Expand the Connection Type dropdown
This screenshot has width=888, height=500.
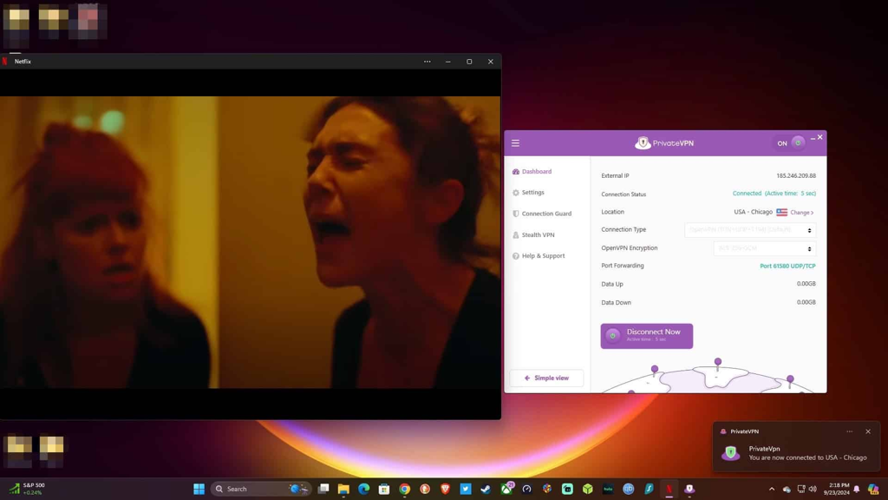click(750, 230)
